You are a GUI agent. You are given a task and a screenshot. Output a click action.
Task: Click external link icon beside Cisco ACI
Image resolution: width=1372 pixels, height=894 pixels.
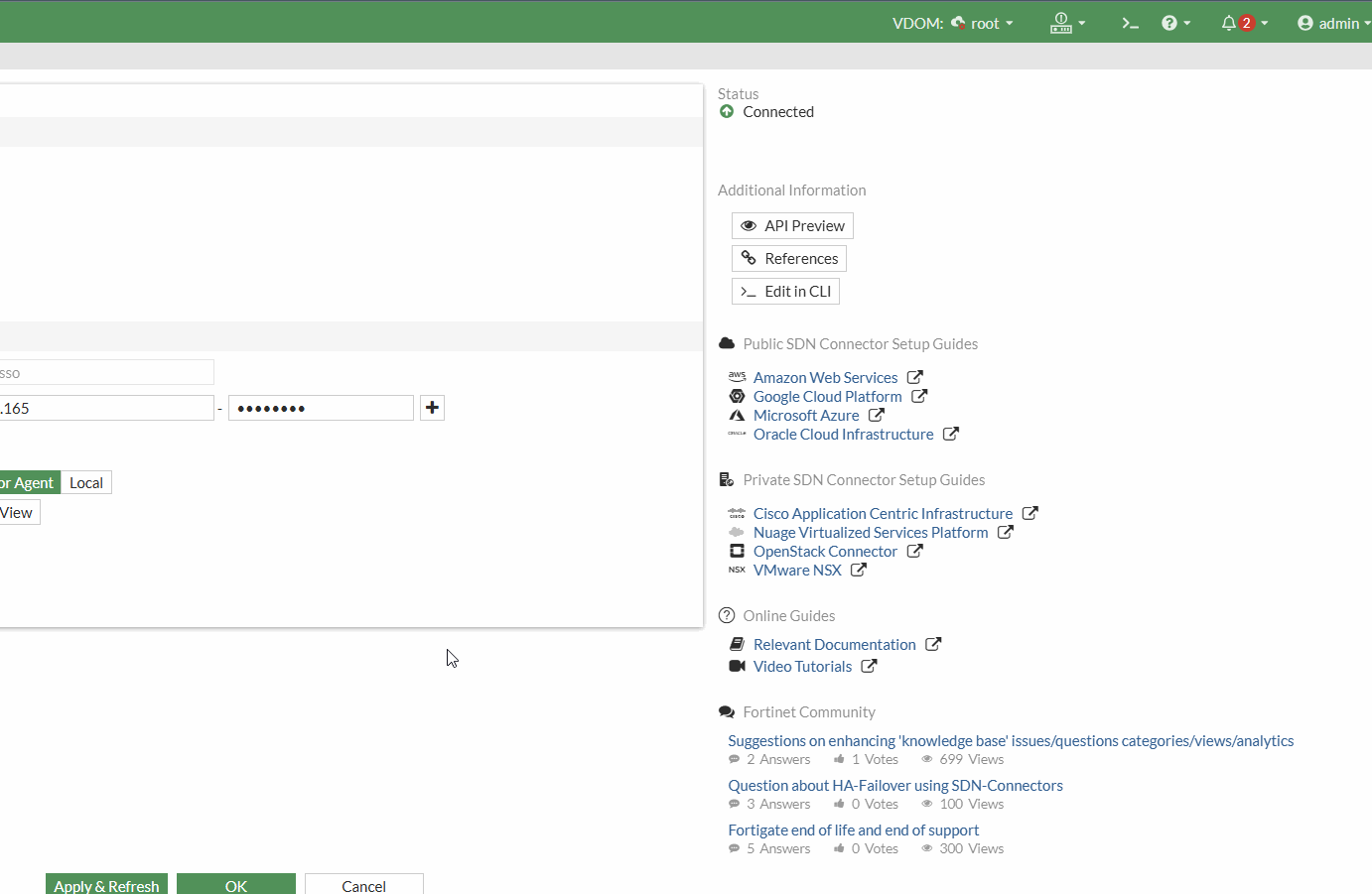click(1030, 513)
